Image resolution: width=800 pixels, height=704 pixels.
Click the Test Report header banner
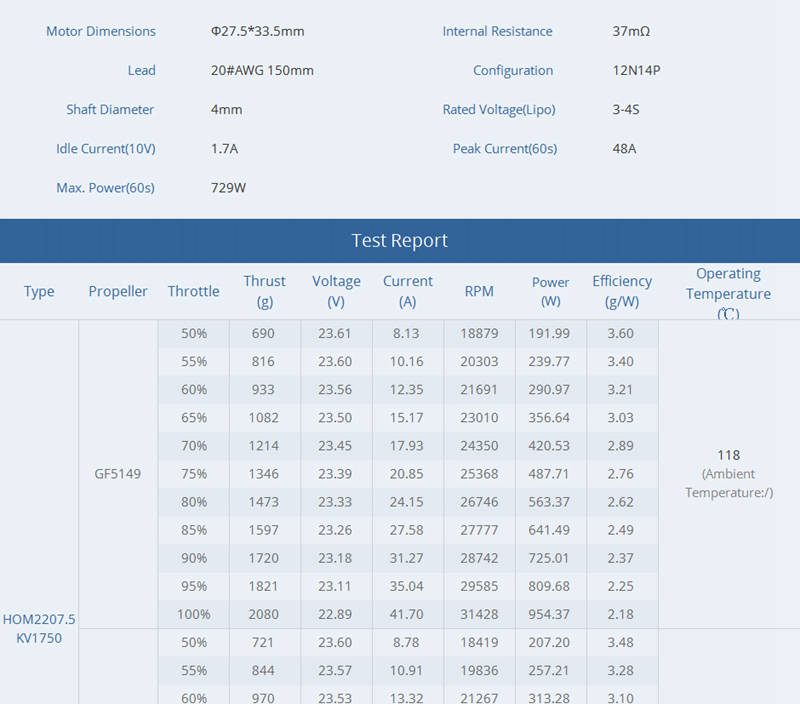(x=400, y=241)
